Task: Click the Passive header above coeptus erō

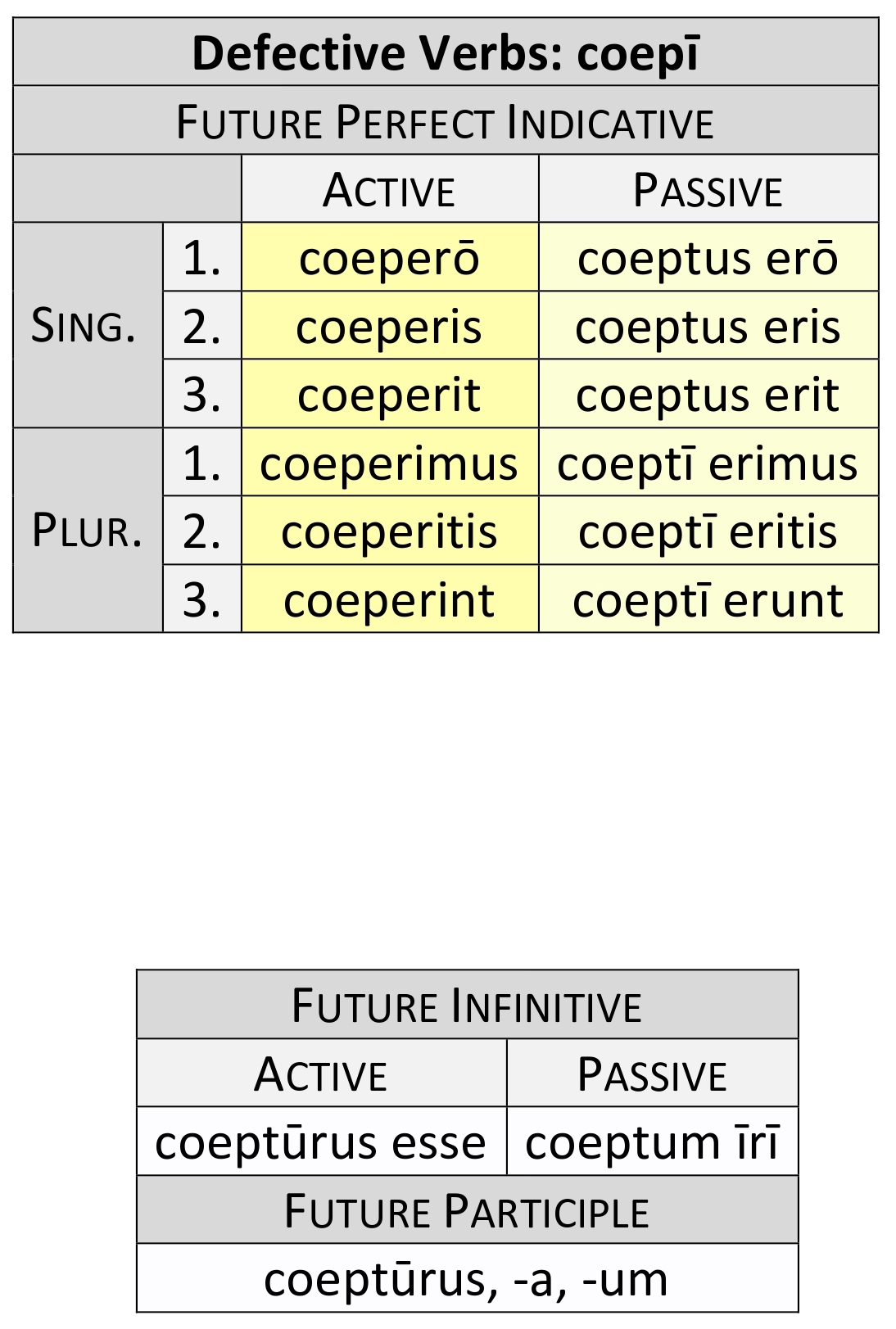Action: [708, 191]
